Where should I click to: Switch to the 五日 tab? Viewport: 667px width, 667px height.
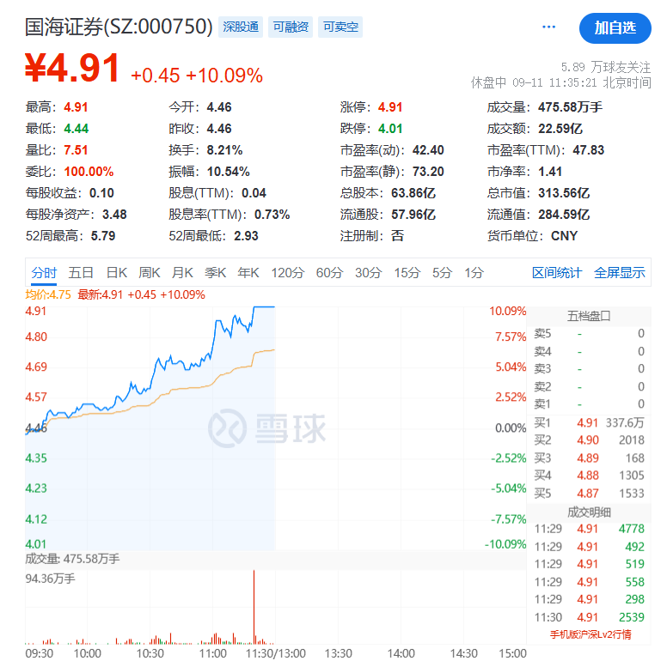(x=81, y=273)
